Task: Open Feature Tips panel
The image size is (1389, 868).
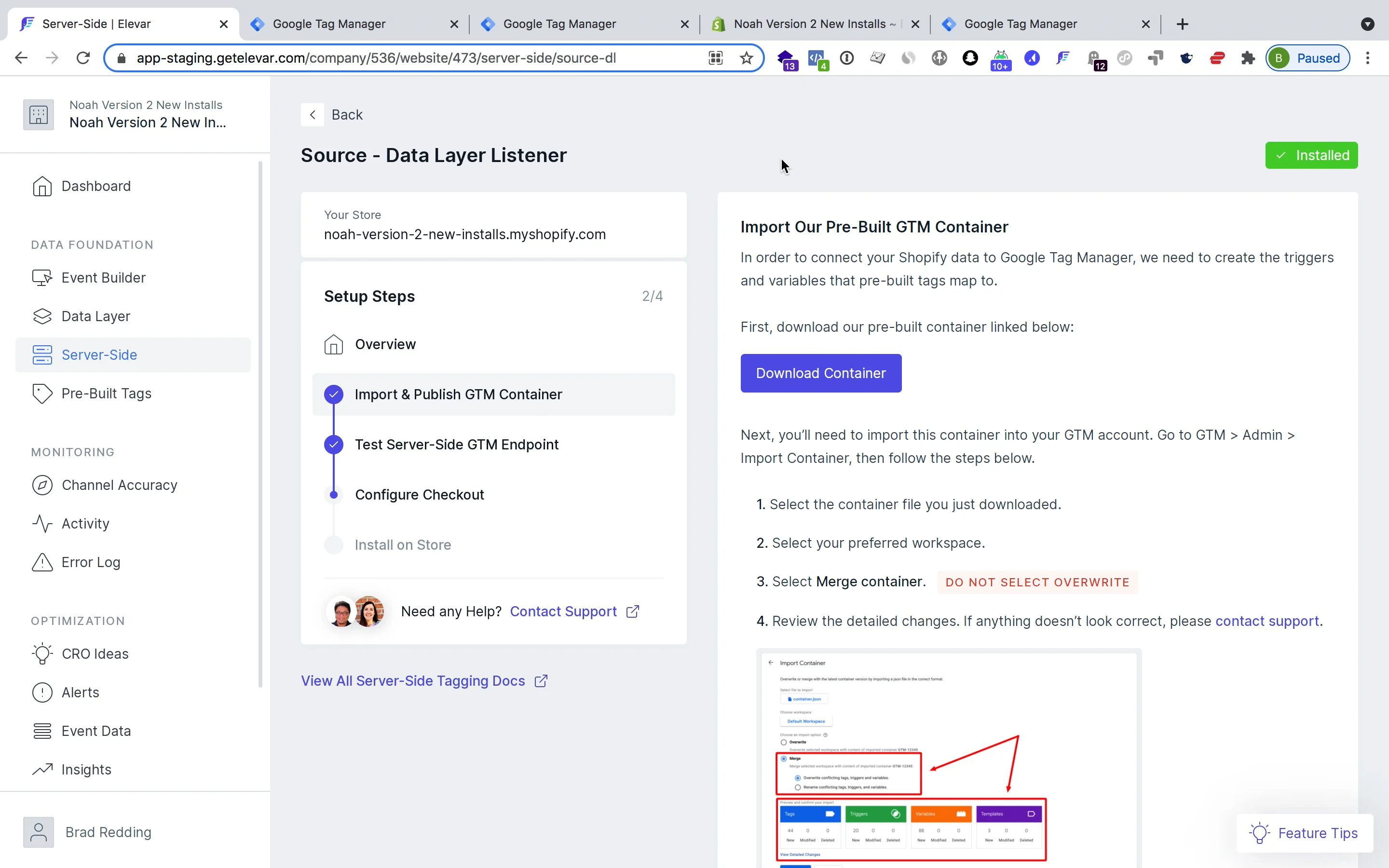Action: (1304, 833)
